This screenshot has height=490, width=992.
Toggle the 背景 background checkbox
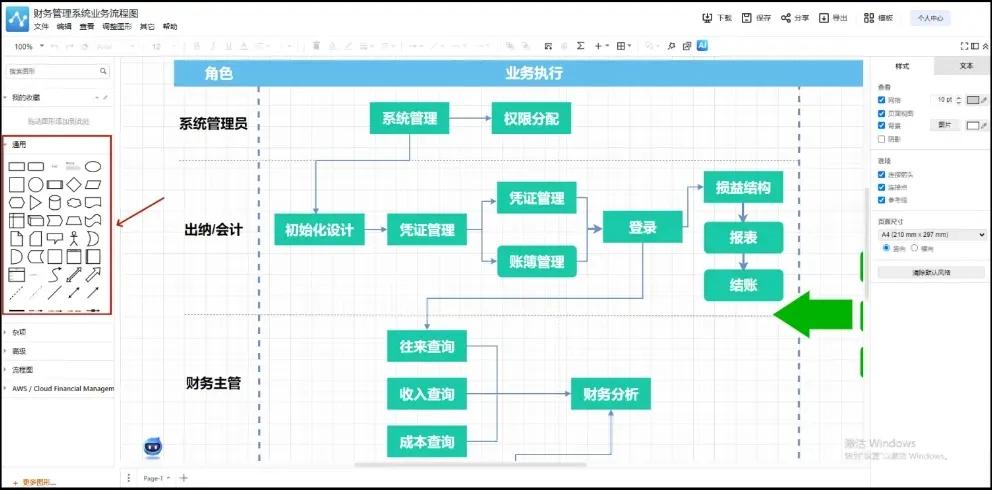882,126
